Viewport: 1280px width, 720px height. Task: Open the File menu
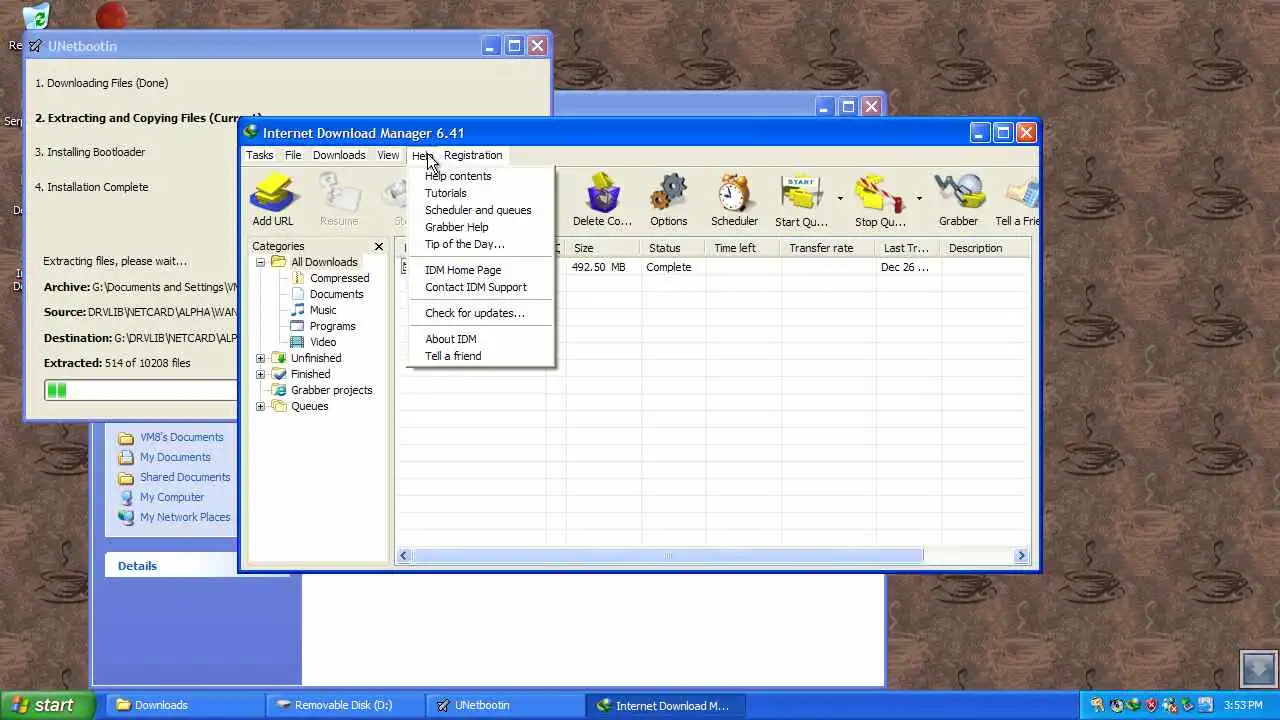point(293,155)
